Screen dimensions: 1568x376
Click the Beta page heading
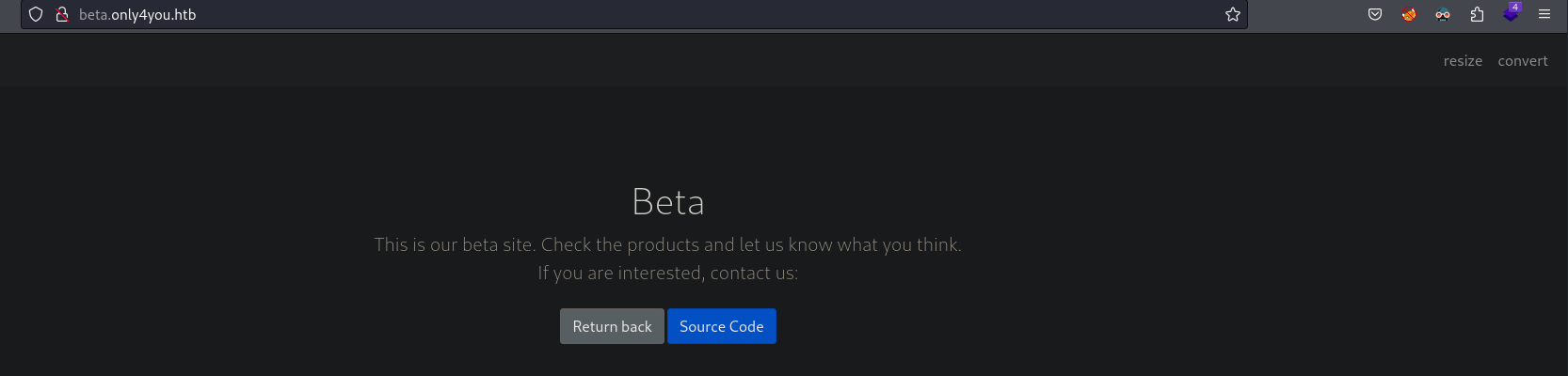(668, 202)
